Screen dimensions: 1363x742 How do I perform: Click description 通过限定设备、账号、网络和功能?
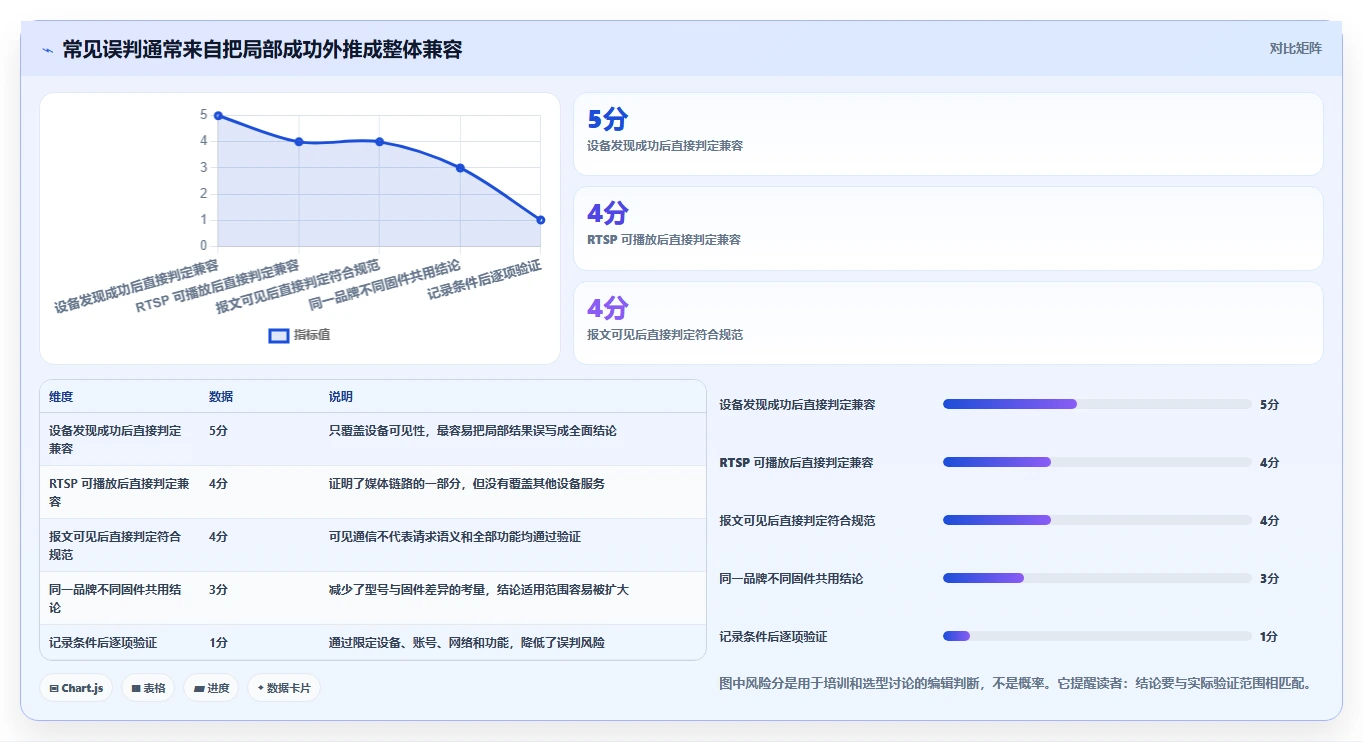pos(467,642)
